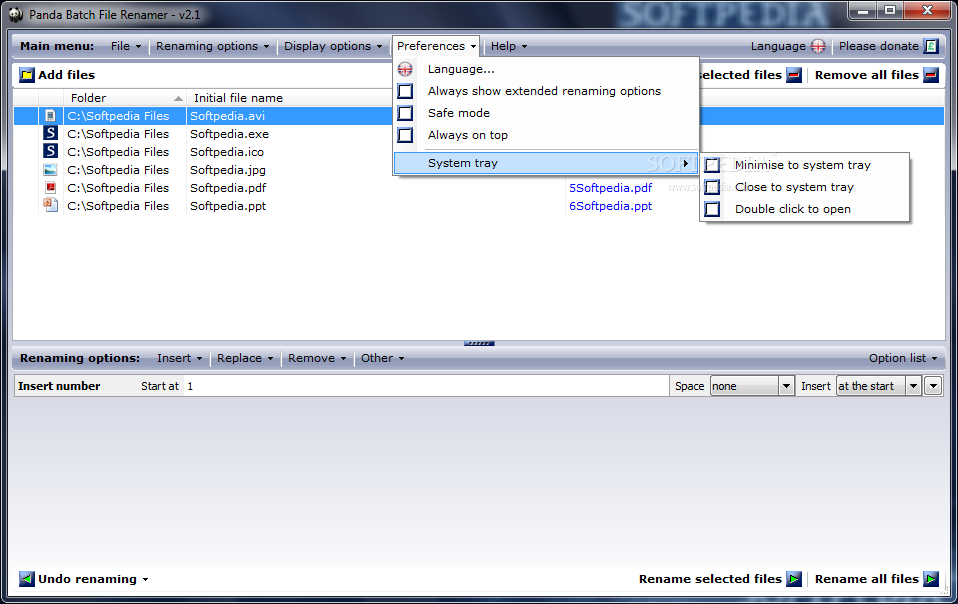Screen dimensions: 958x604
Task: Select the Softpedia.exe file name
Action: point(229,134)
